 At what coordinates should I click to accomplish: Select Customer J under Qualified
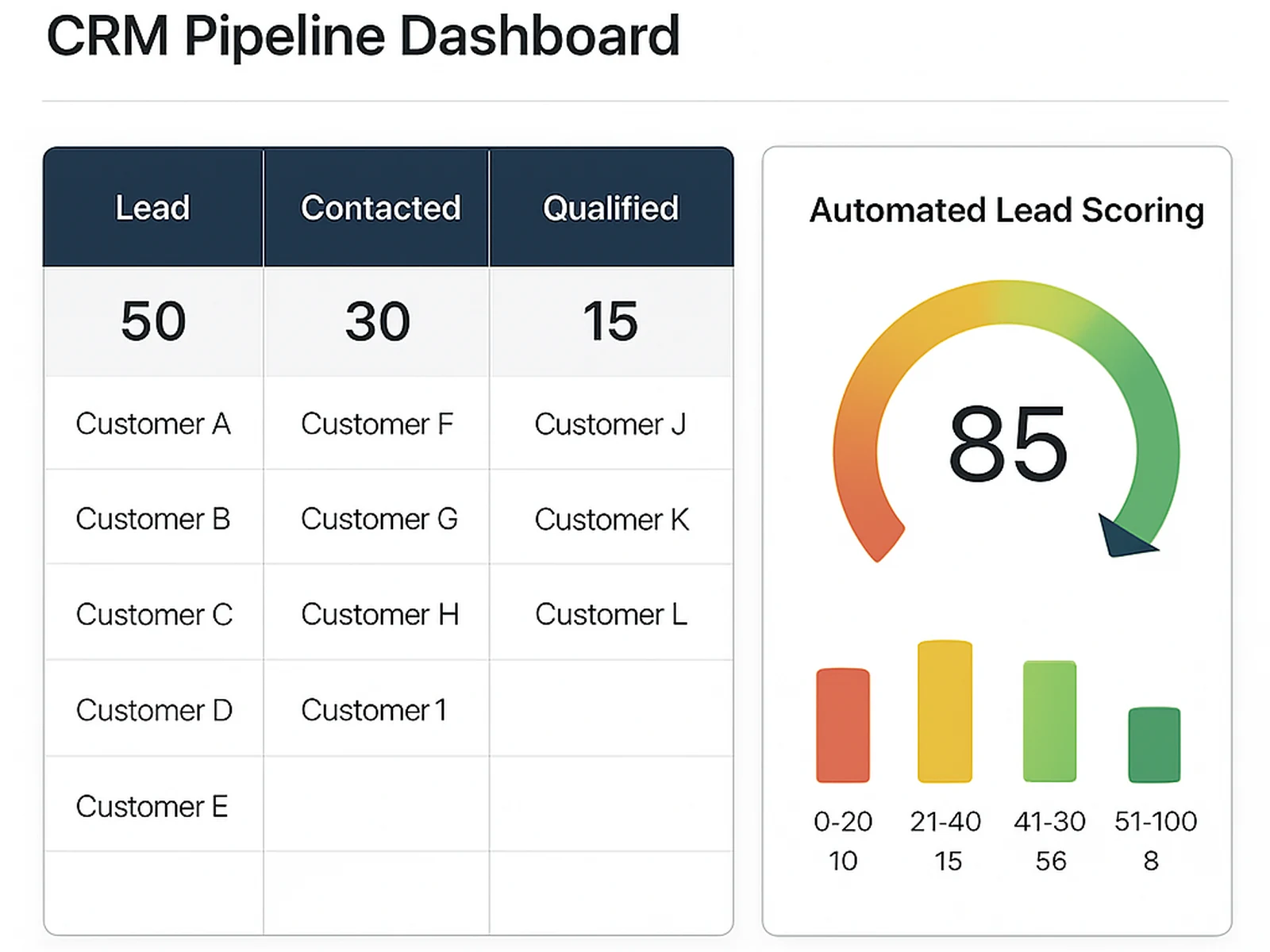click(610, 424)
